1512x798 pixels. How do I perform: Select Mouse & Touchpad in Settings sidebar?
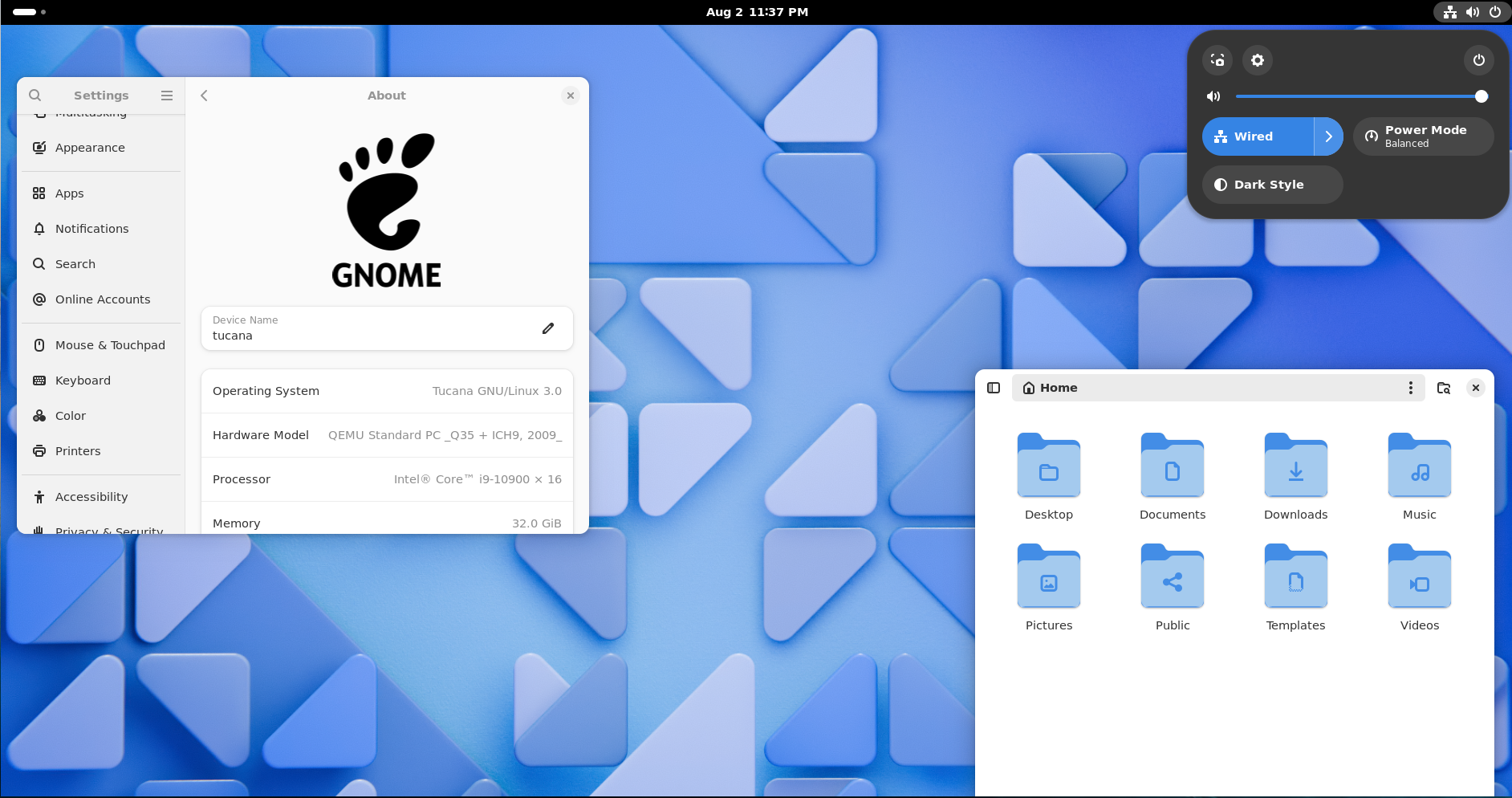tap(110, 345)
